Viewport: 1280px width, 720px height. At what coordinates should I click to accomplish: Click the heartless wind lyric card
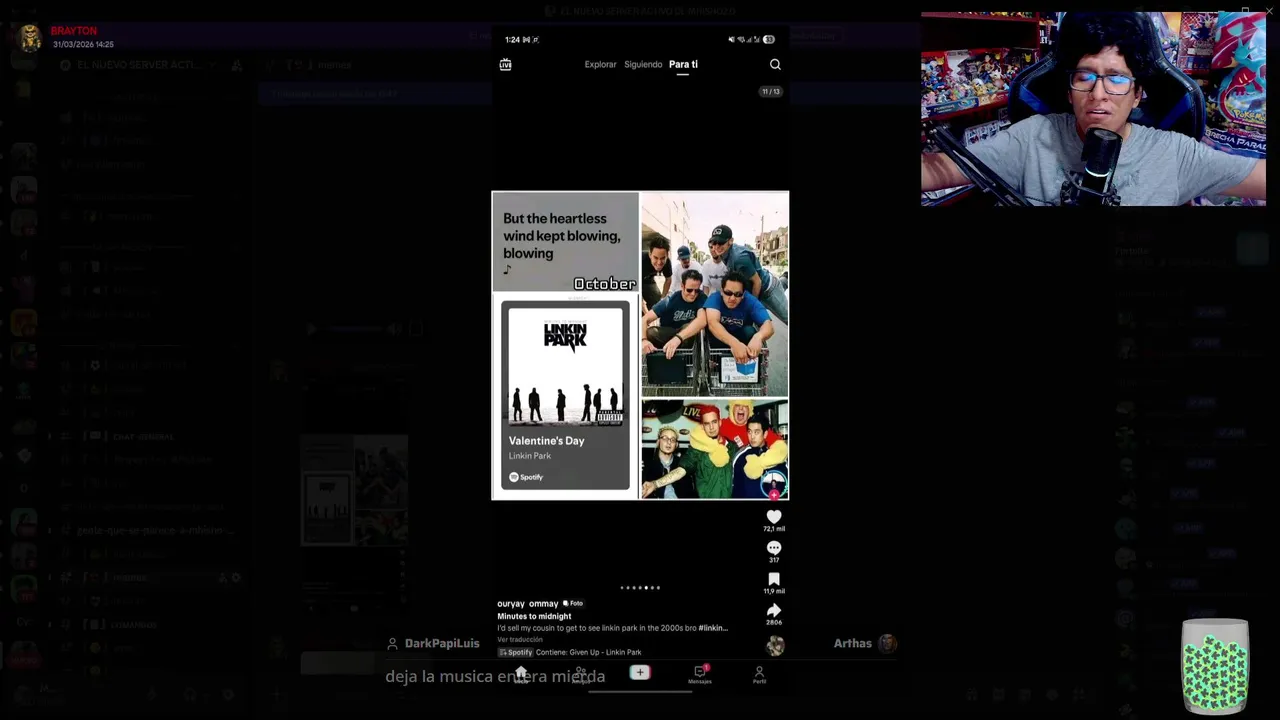click(565, 241)
